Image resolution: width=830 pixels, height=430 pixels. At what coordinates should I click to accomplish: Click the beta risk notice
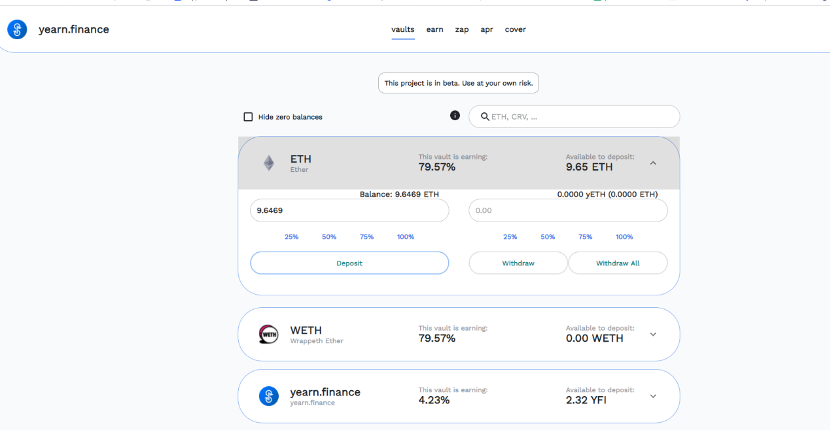458,83
